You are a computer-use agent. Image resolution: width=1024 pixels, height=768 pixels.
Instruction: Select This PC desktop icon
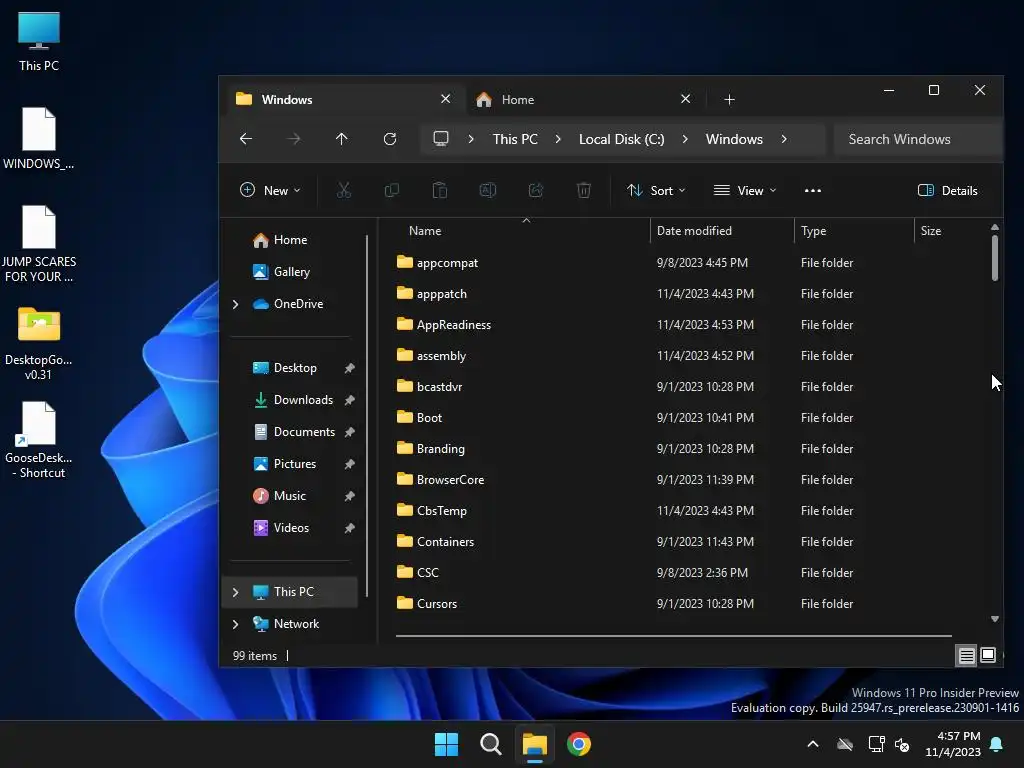(39, 41)
